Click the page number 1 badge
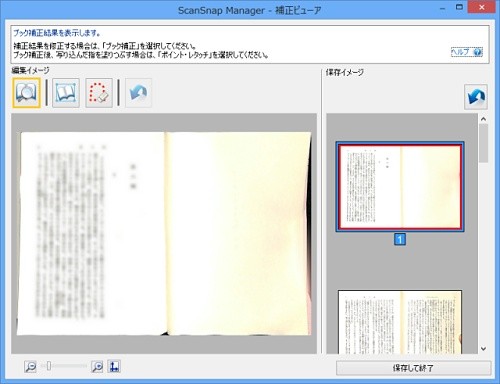500x384 pixels. coord(400,239)
